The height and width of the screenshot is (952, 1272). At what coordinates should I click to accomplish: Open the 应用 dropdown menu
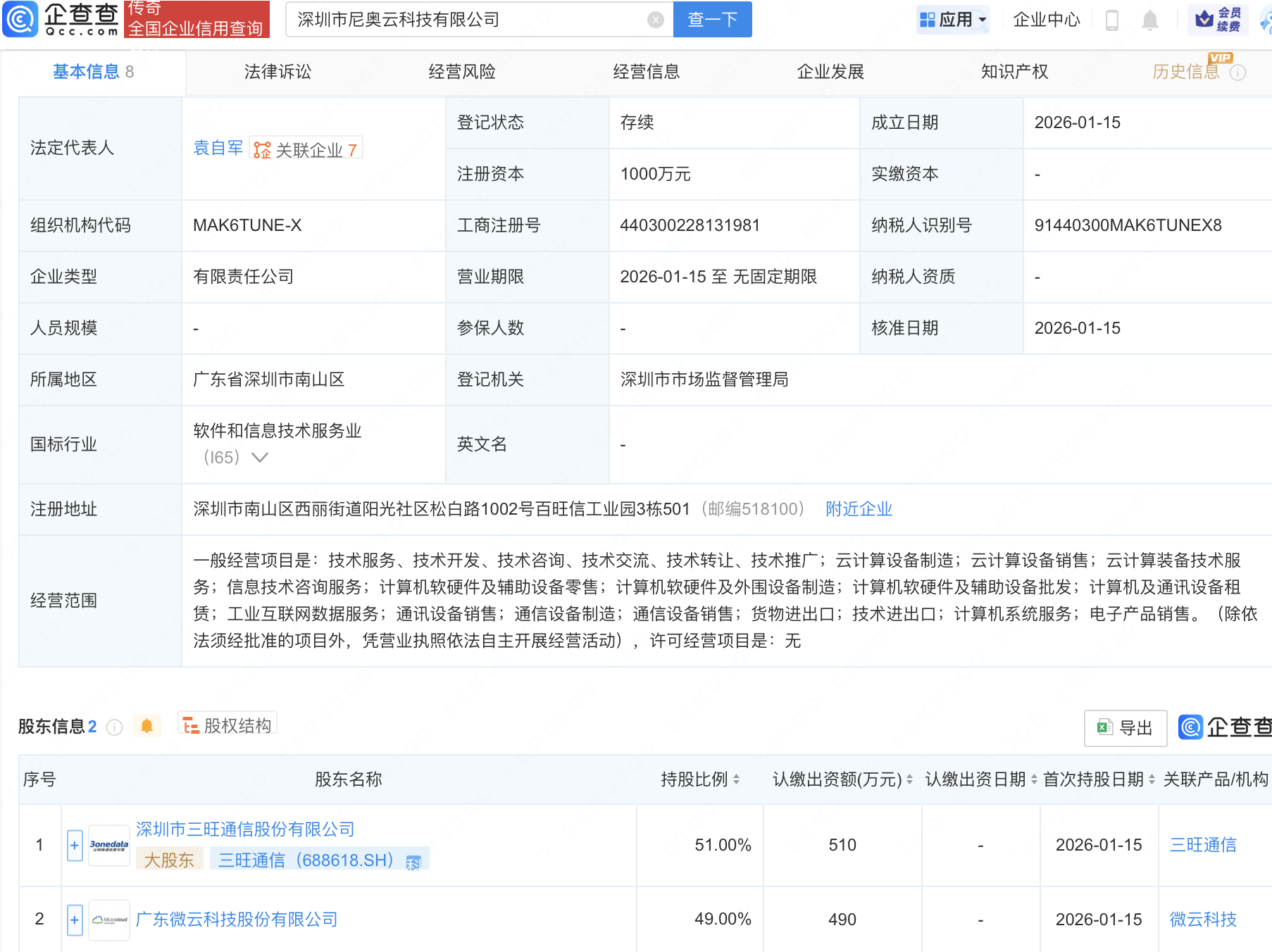[954, 20]
